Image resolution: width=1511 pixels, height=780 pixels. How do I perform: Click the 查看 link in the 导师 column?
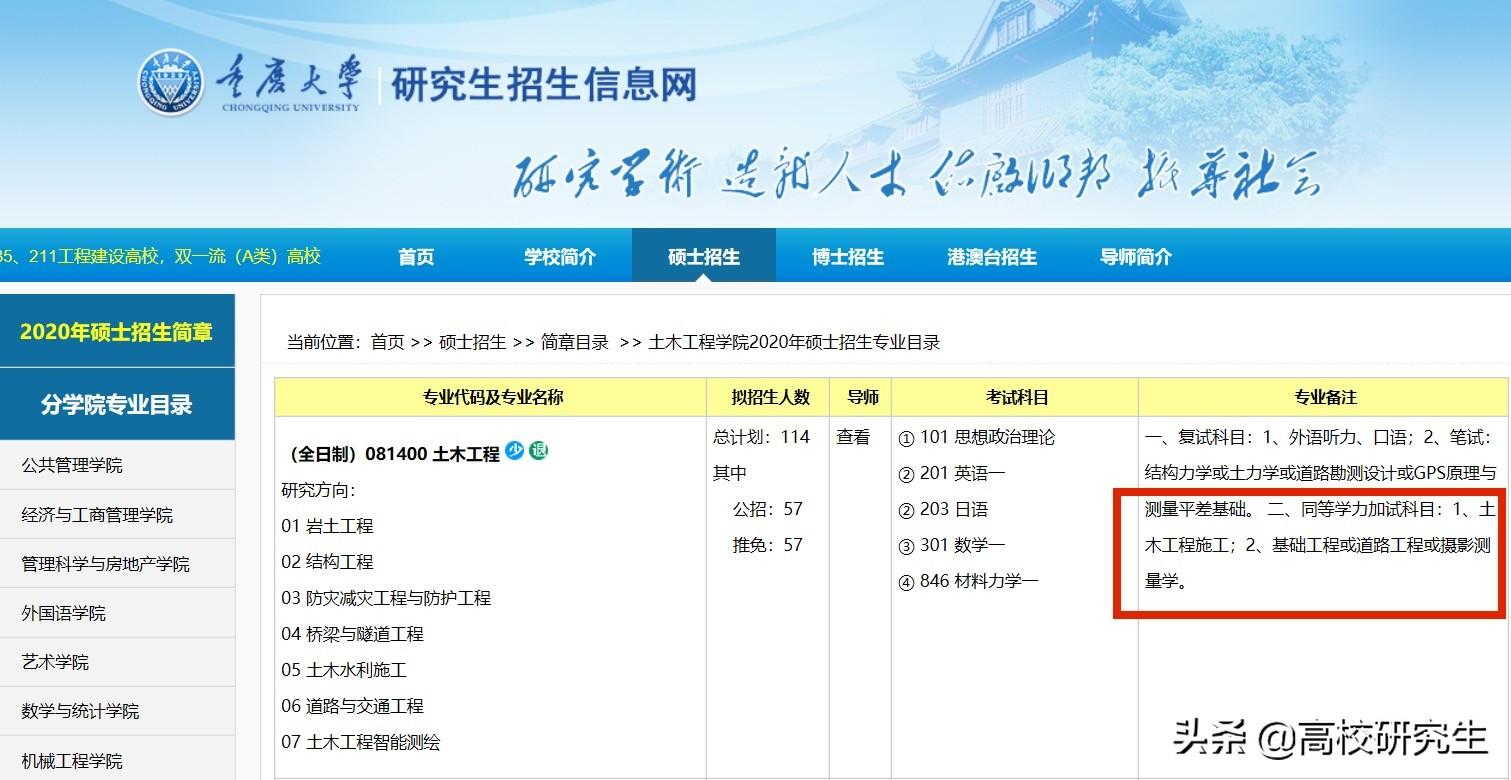tap(854, 437)
